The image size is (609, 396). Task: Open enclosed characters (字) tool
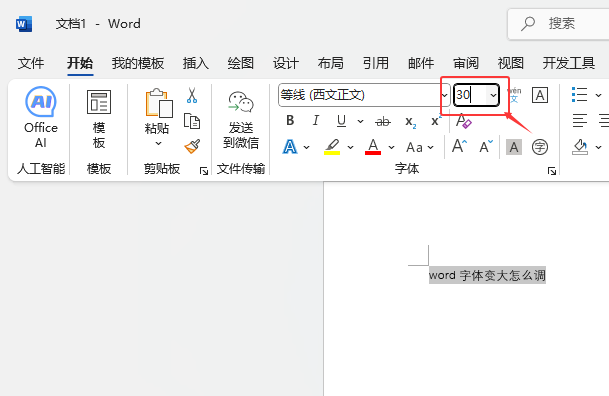[x=540, y=147]
